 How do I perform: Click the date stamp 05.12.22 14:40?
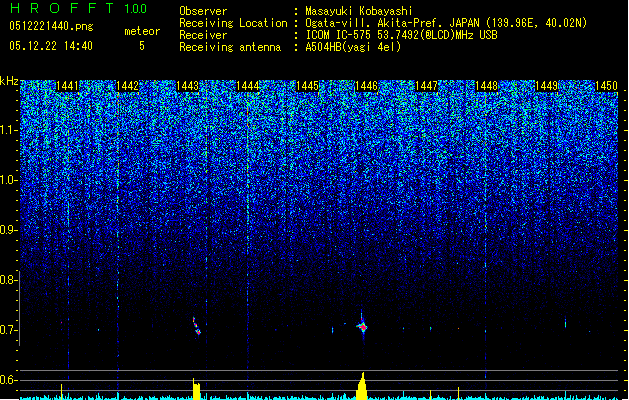[51, 46]
